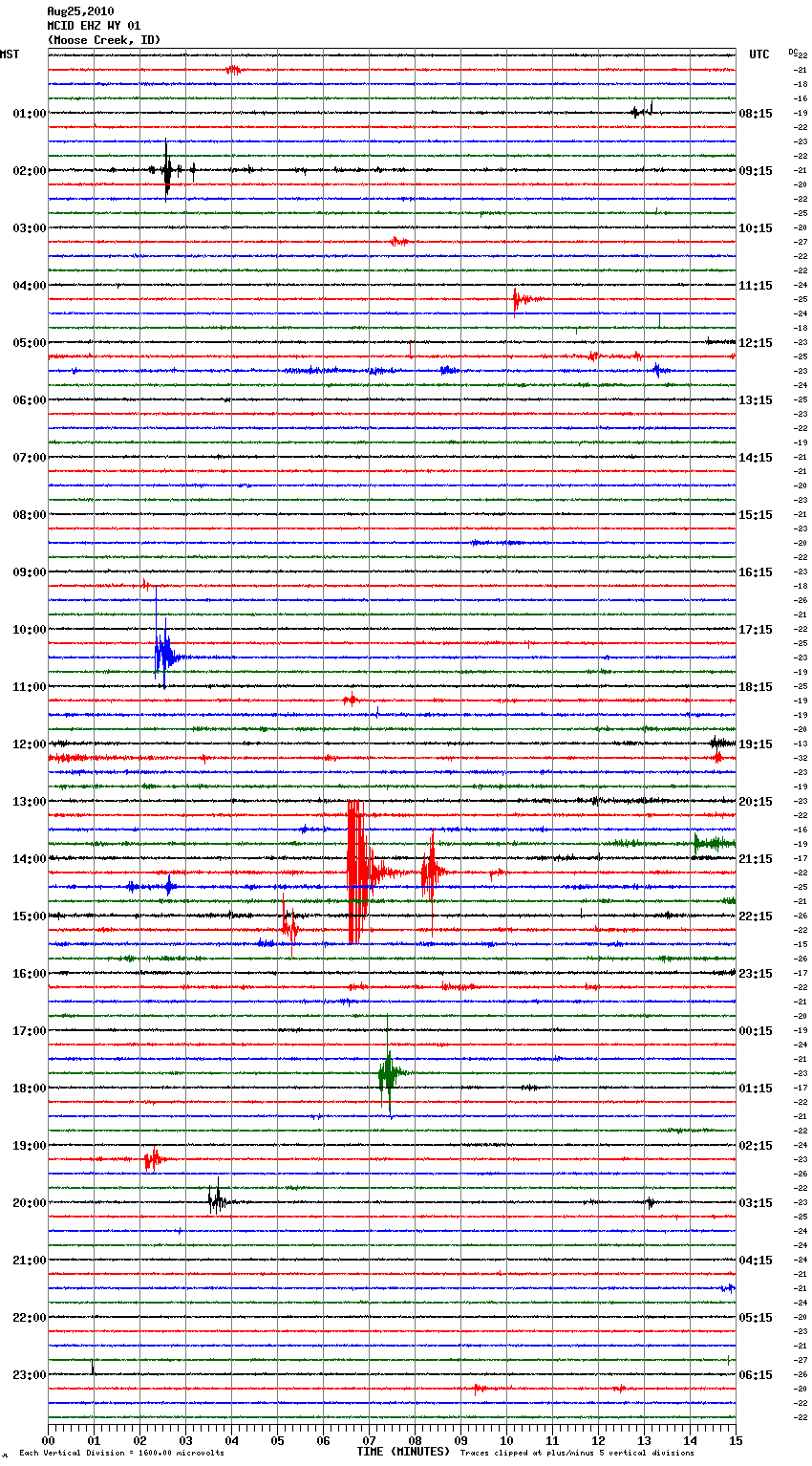Select the 02:00 MST time label
This screenshot has width=812, height=1466.
[30, 171]
